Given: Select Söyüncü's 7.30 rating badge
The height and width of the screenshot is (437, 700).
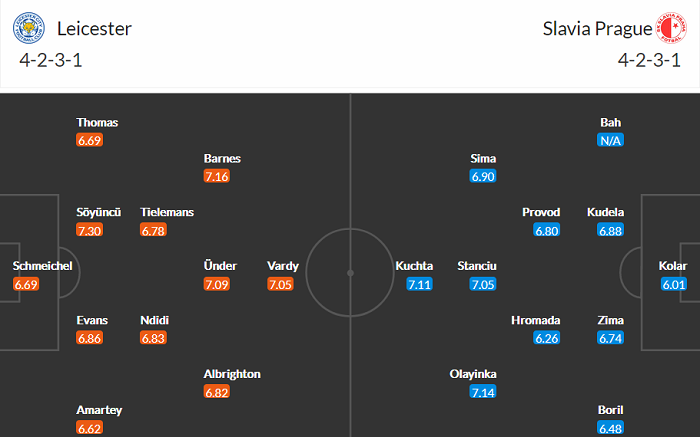Looking at the screenshot, I should click(x=91, y=231).
